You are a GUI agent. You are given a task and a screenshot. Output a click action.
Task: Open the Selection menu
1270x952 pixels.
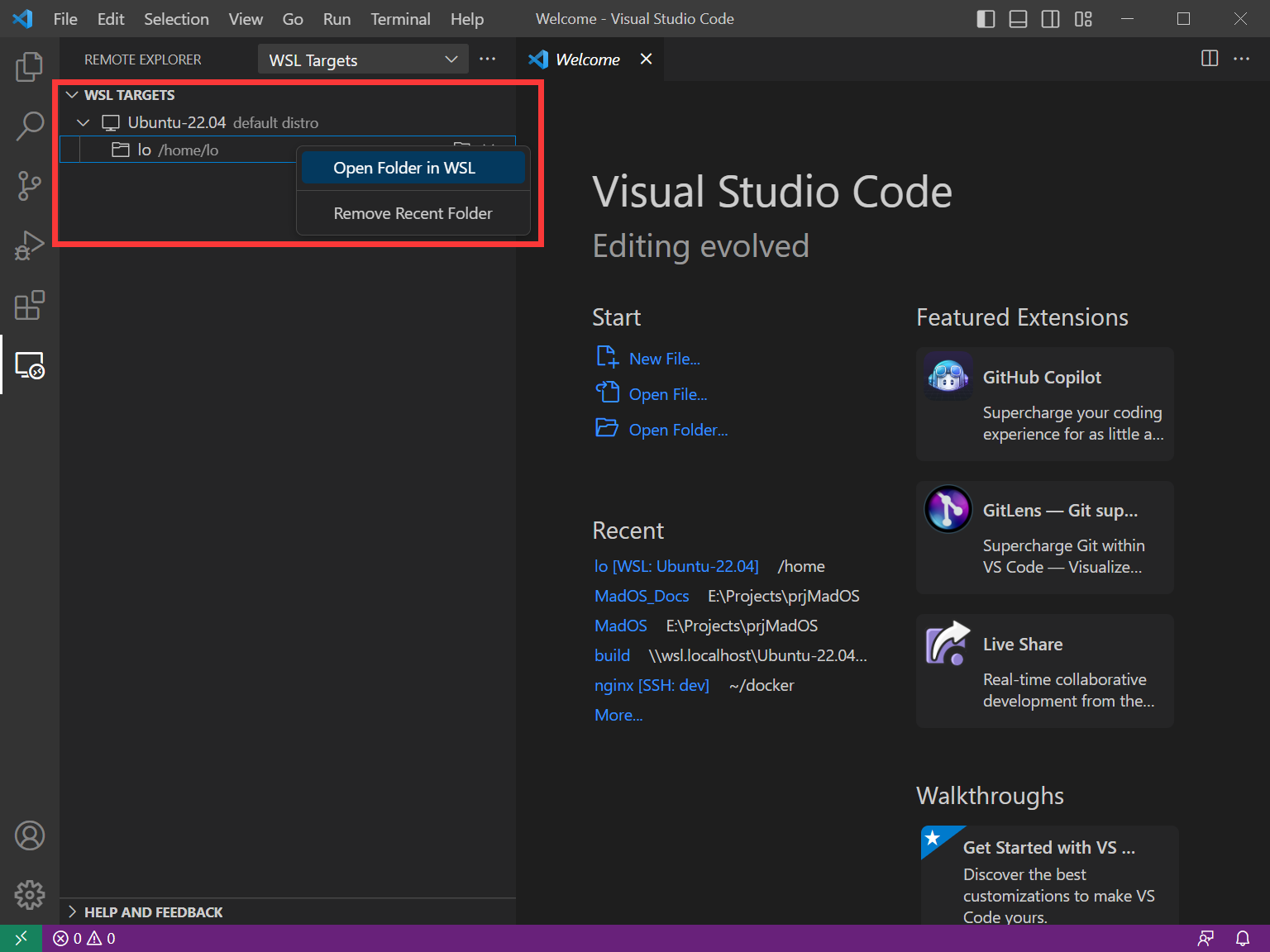[176, 19]
